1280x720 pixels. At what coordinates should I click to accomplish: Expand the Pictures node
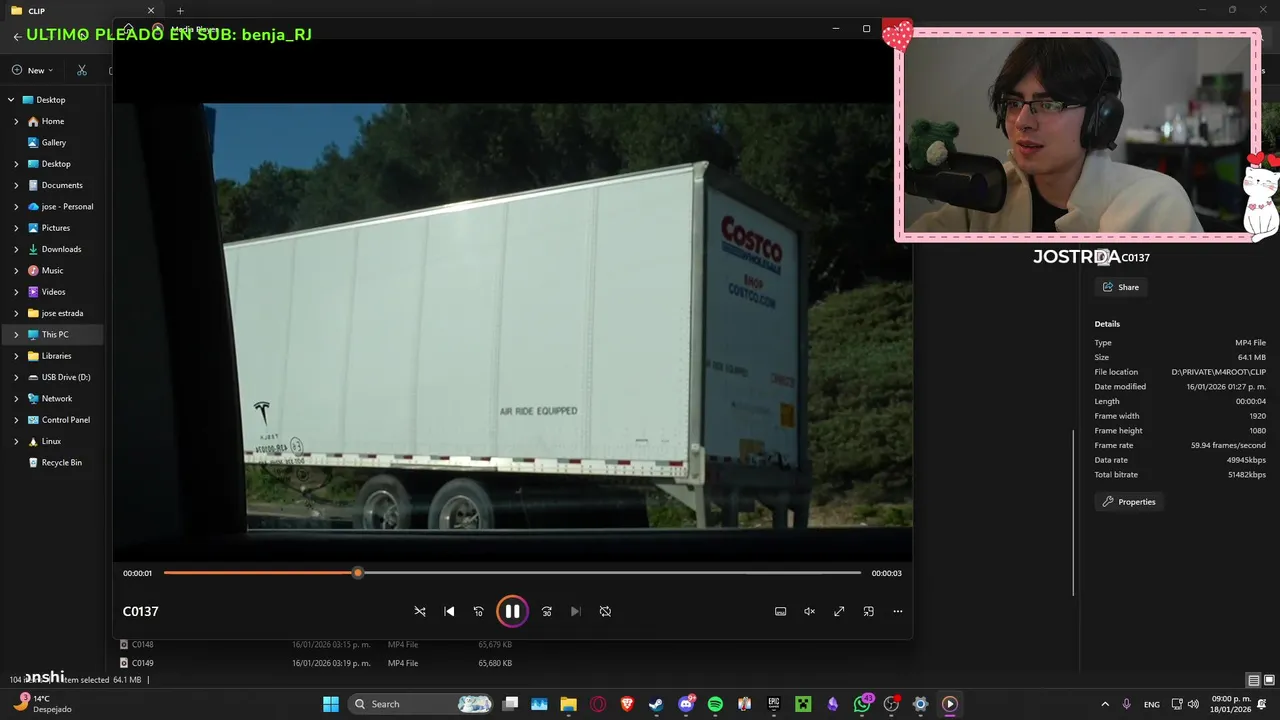tap(16, 228)
